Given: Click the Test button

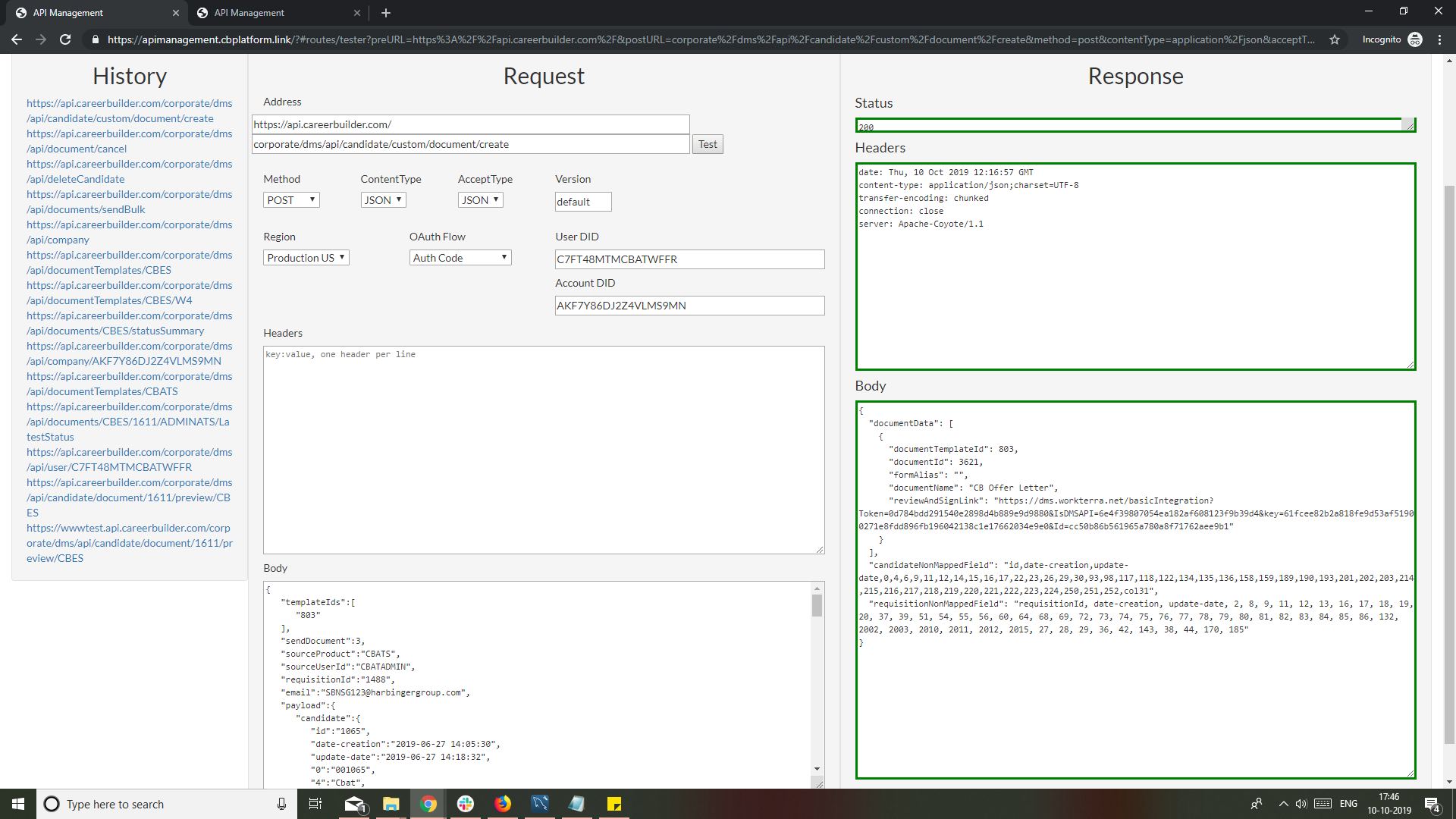Looking at the screenshot, I should [708, 144].
